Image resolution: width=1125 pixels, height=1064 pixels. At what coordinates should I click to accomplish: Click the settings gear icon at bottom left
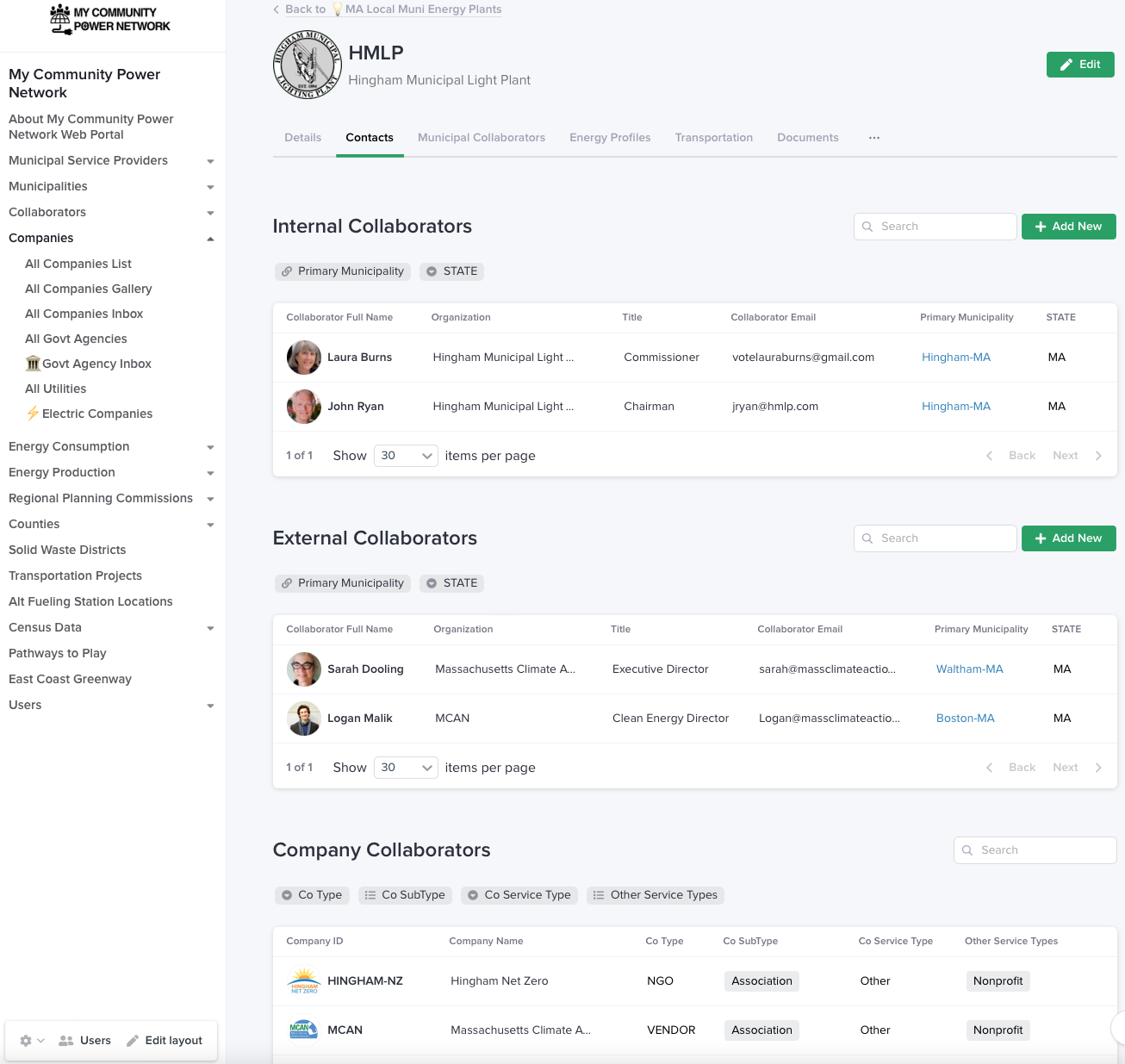pyautogui.click(x=26, y=1041)
